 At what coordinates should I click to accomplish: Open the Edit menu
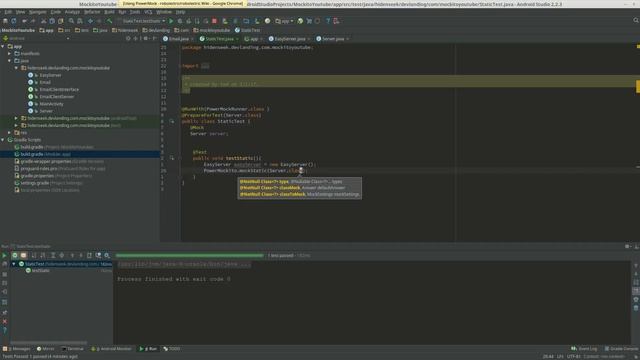click(x=8, y=12)
